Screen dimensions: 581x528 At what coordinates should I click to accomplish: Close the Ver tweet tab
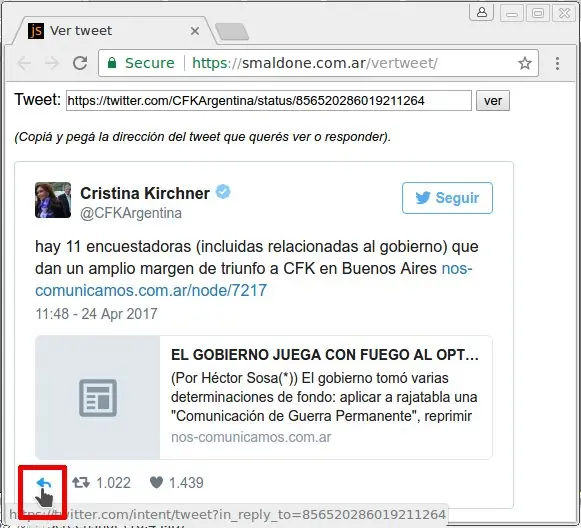point(195,31)
